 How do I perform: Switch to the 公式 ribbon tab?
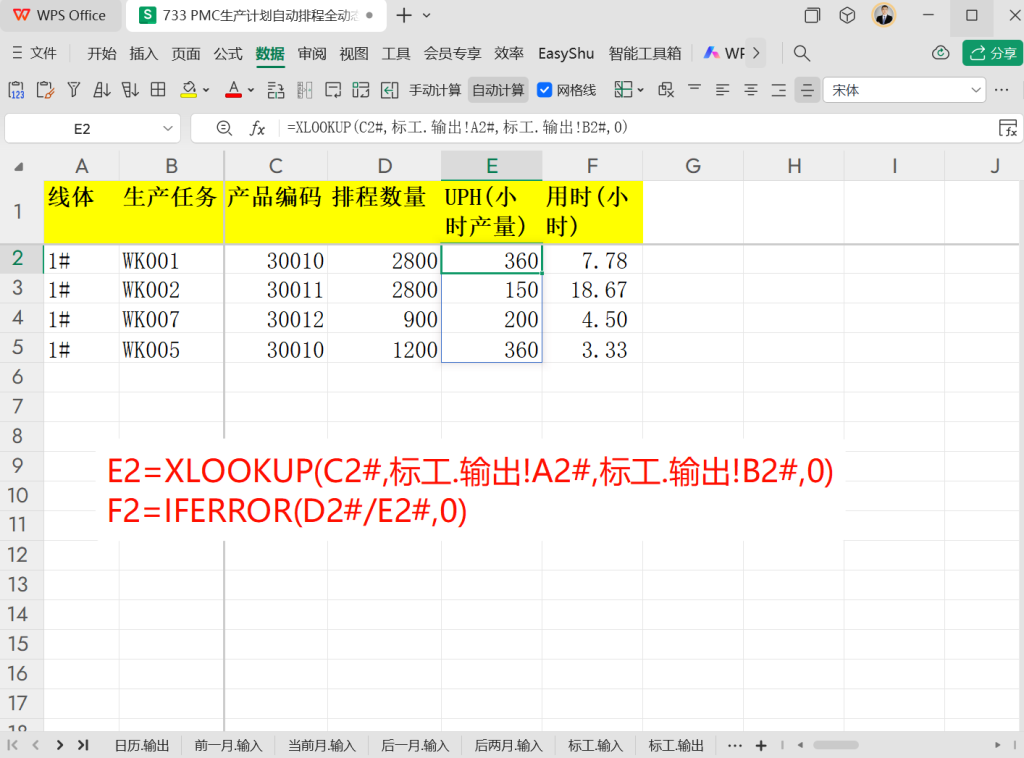[x=228, y=54]
